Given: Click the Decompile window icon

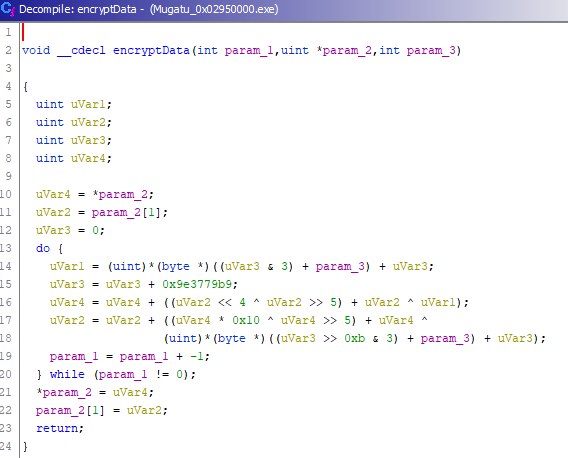Looking at the screenshot, I should pos(8,9).
